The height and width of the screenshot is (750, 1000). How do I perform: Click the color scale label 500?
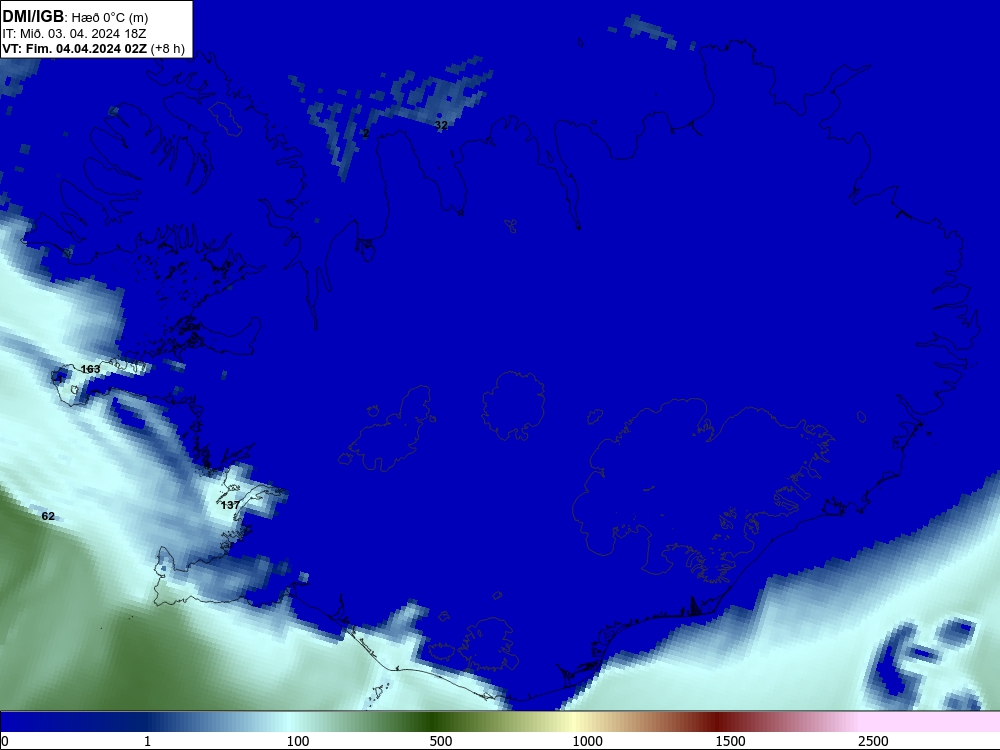coord(441,741)
